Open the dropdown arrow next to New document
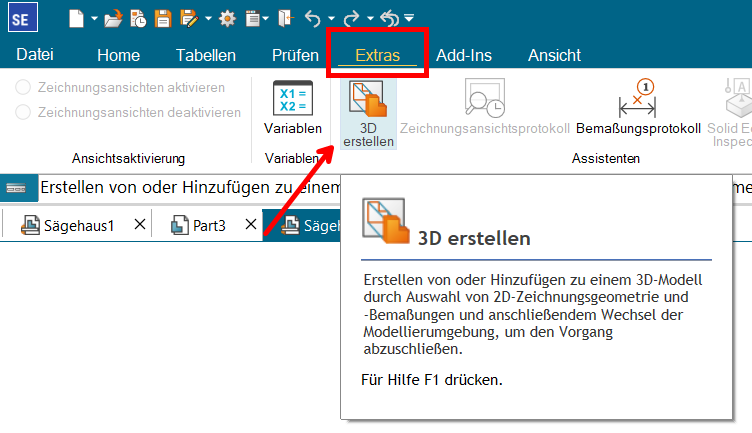The width and height of the screenshot is (752, 433). pos(94,19)
